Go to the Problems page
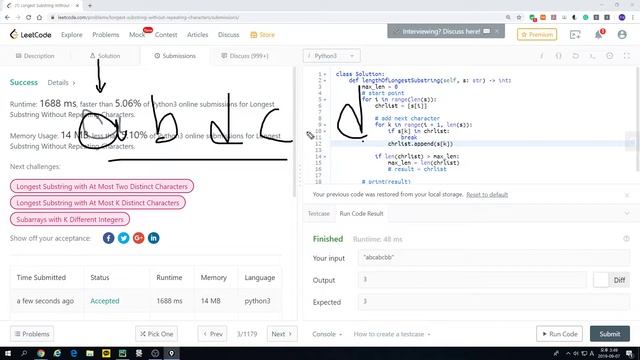The image size is (640, 360). [x=106, y=35]
